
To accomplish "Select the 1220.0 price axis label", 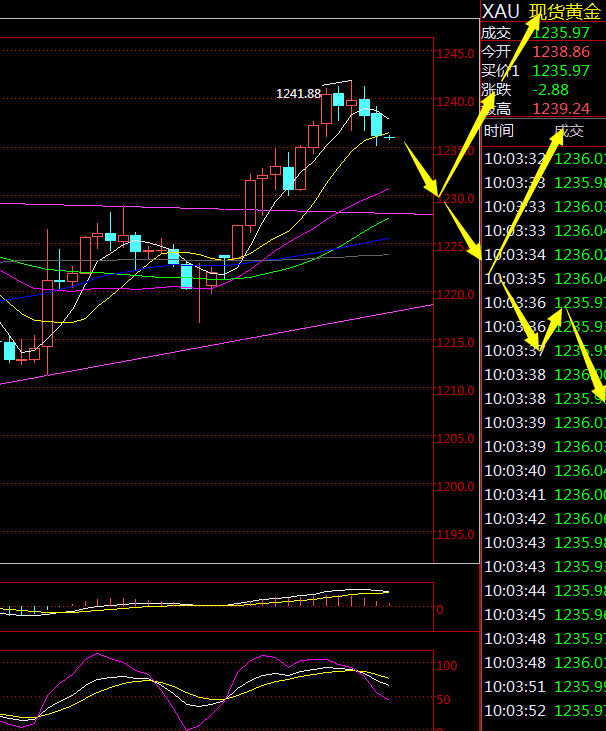I will pos(455,295).
